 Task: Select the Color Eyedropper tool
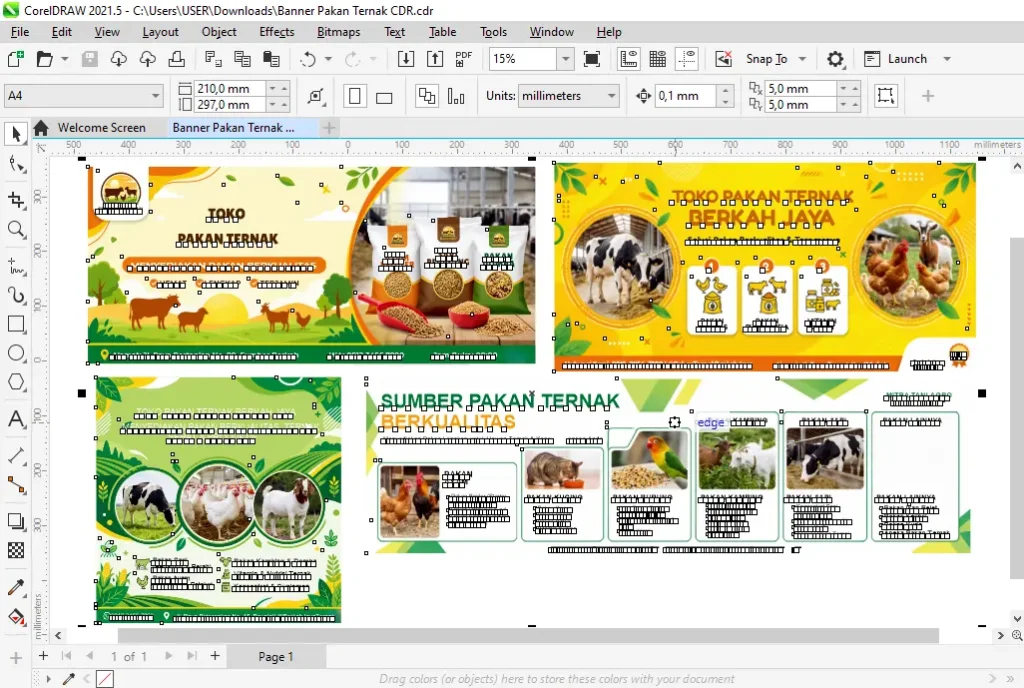pos(16,587)
